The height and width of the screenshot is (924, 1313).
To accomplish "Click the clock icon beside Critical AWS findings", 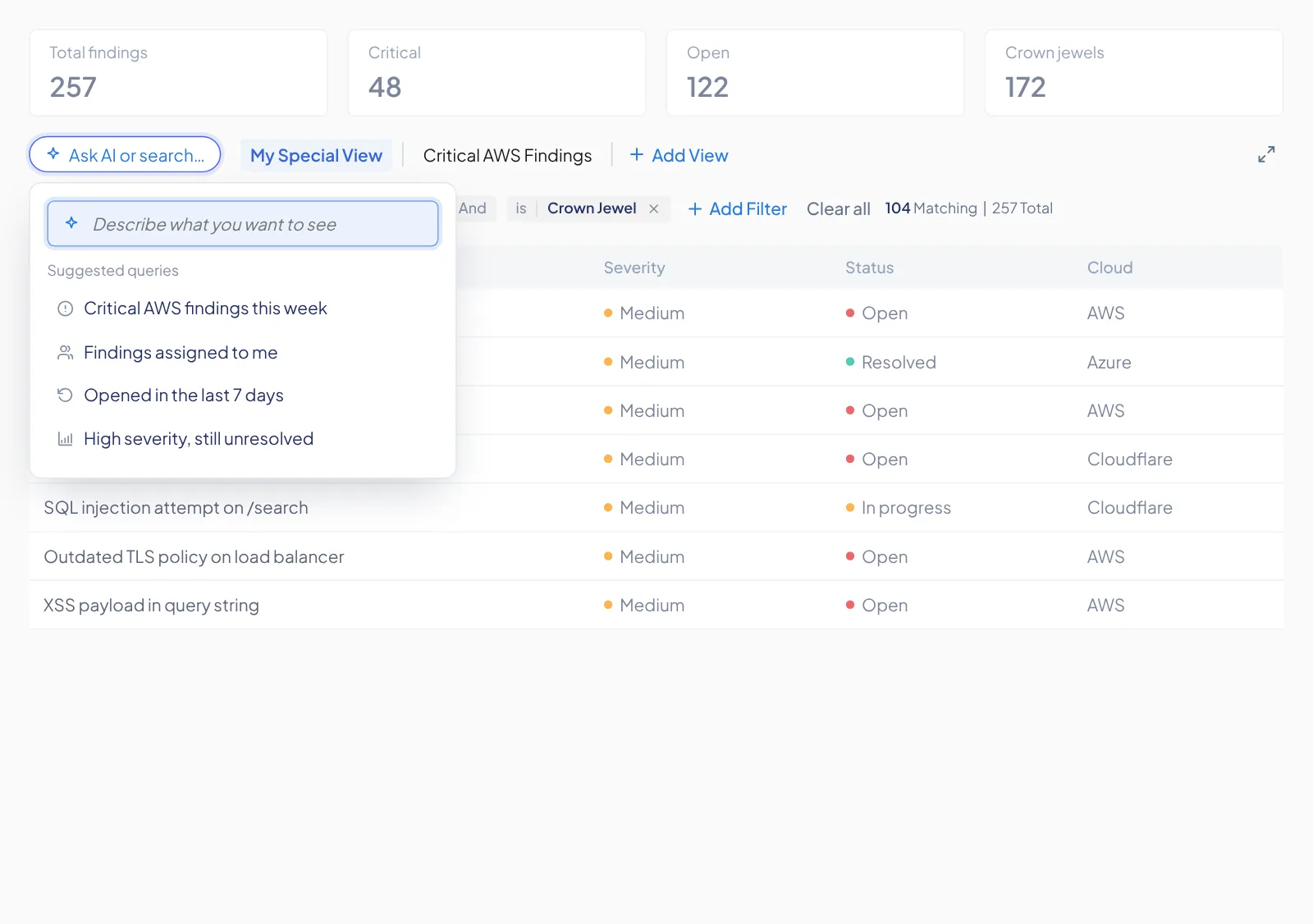I will (x=66, y=309).
